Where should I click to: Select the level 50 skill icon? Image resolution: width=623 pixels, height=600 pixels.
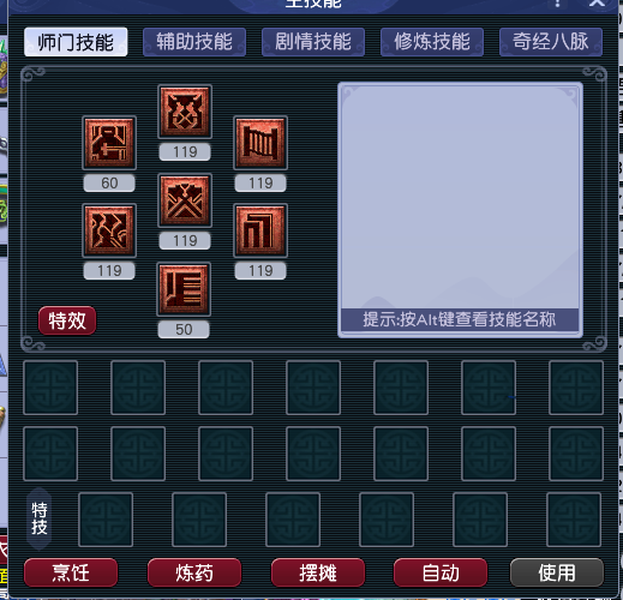coord(184,289)
